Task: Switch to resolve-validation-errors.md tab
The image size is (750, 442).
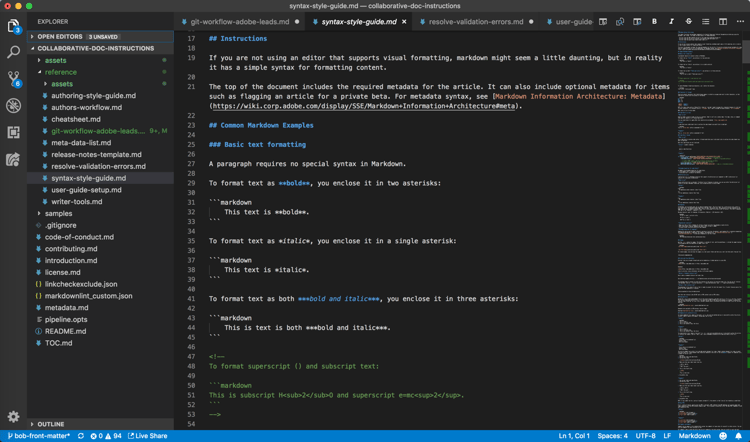Action: [475, 21]
